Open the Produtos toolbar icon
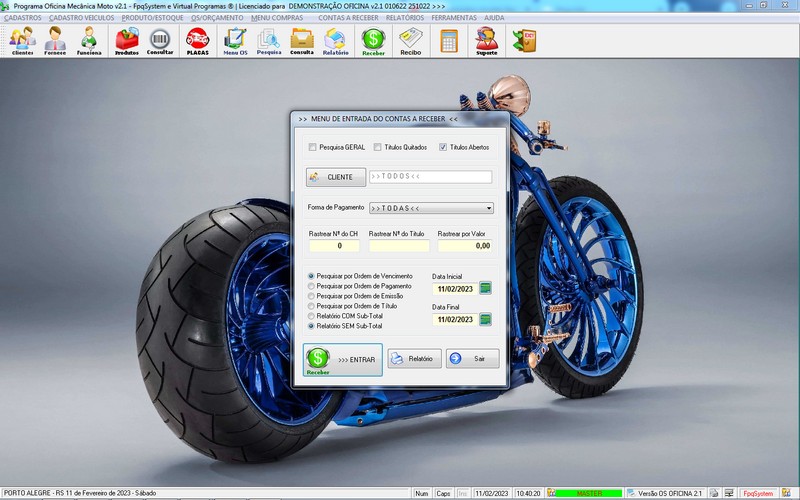Screen dimensions: 800x500 click(127, 41)
